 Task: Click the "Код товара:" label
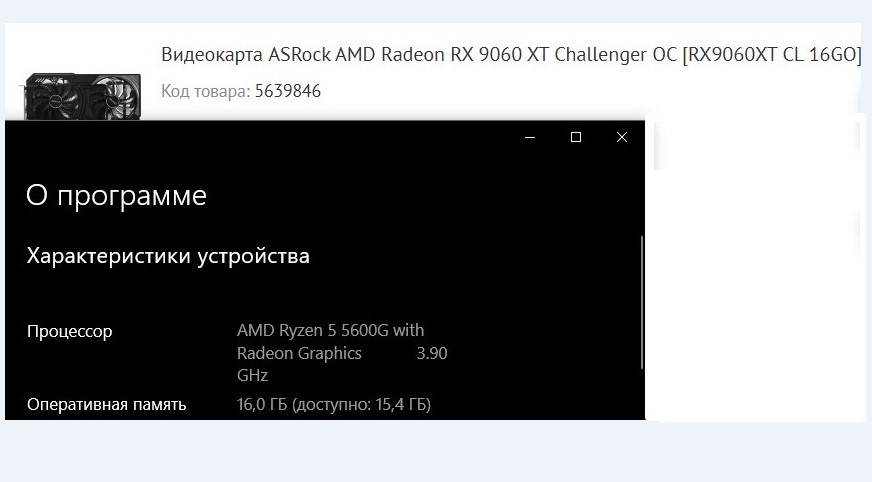pos(205,91)
